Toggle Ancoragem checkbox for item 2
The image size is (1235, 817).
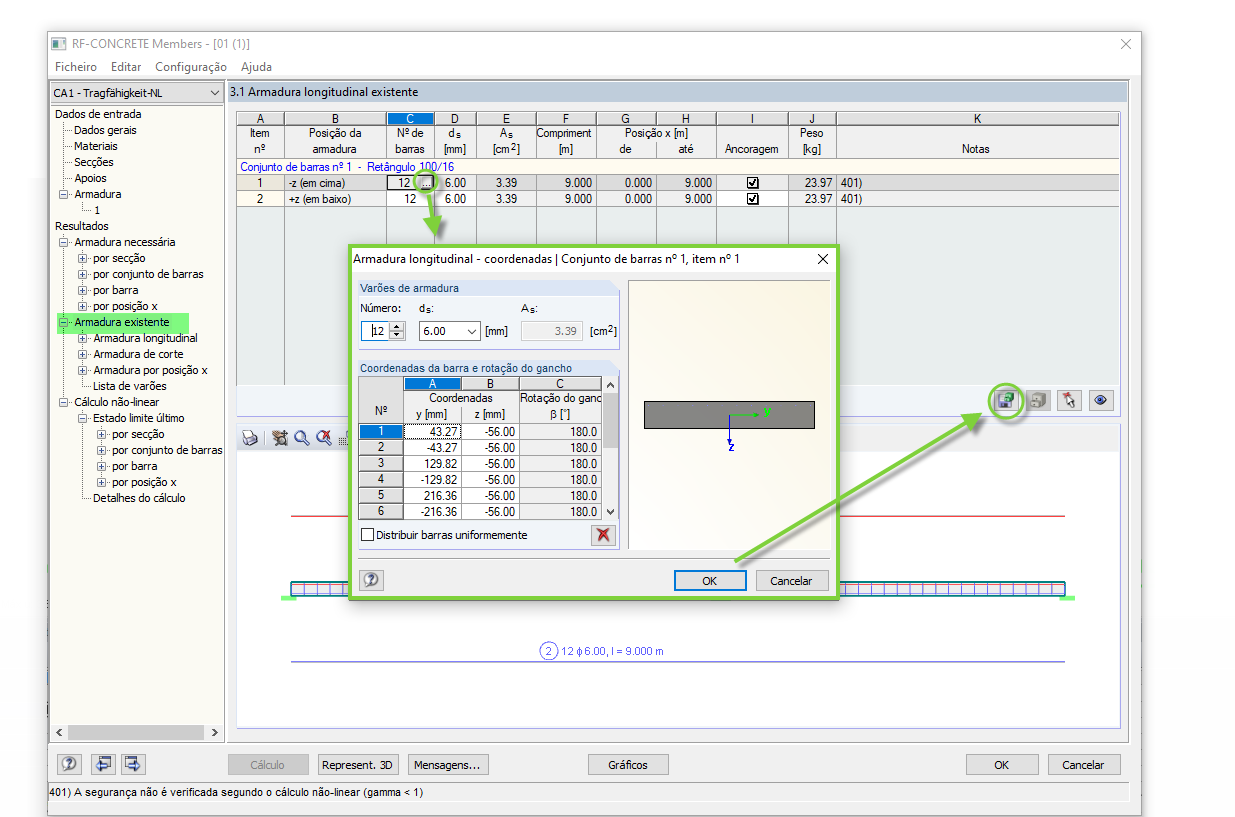click(753, 199)
